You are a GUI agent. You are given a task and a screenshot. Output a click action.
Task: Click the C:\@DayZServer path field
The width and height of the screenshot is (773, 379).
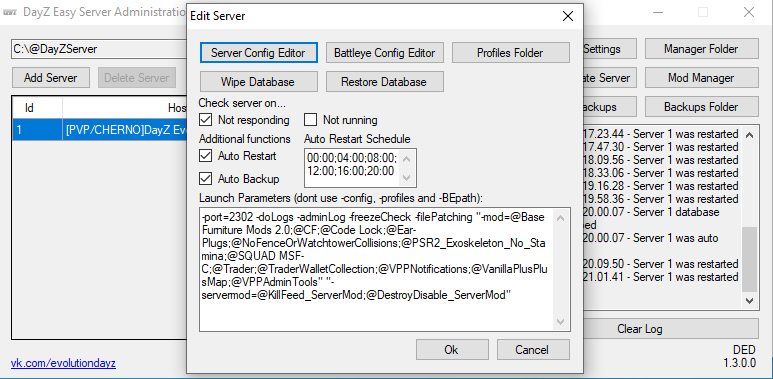click(x=99, y=49)
